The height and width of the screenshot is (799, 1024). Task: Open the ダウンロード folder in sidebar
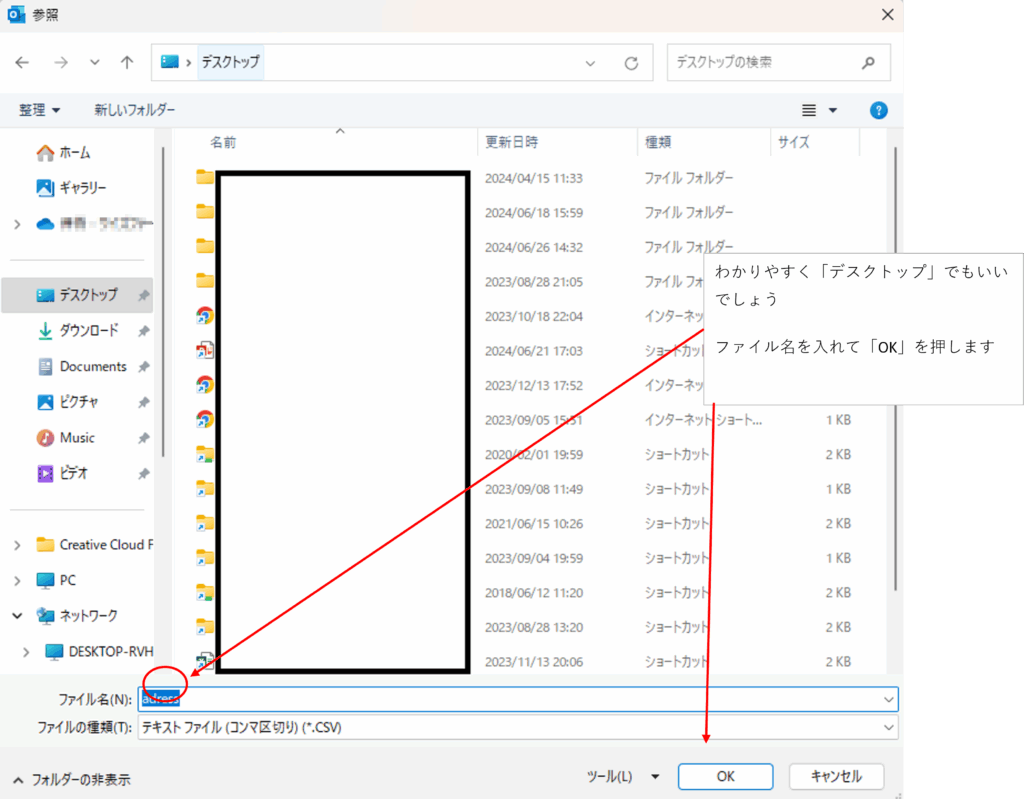pyautogui.click(x=88, y=331)
